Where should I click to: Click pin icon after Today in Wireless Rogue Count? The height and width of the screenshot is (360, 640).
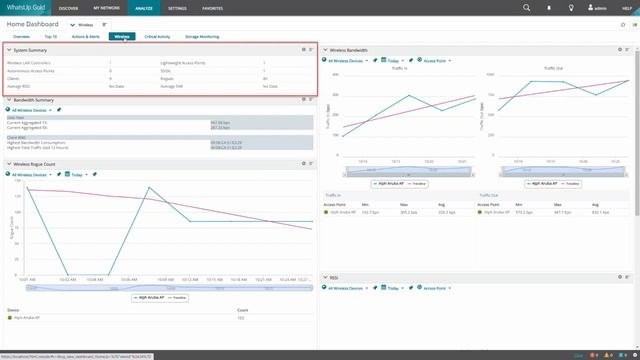click(95, 174)
